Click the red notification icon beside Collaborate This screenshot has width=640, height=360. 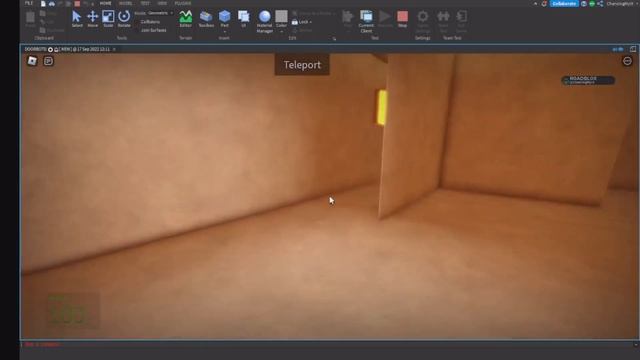[544, 4]
